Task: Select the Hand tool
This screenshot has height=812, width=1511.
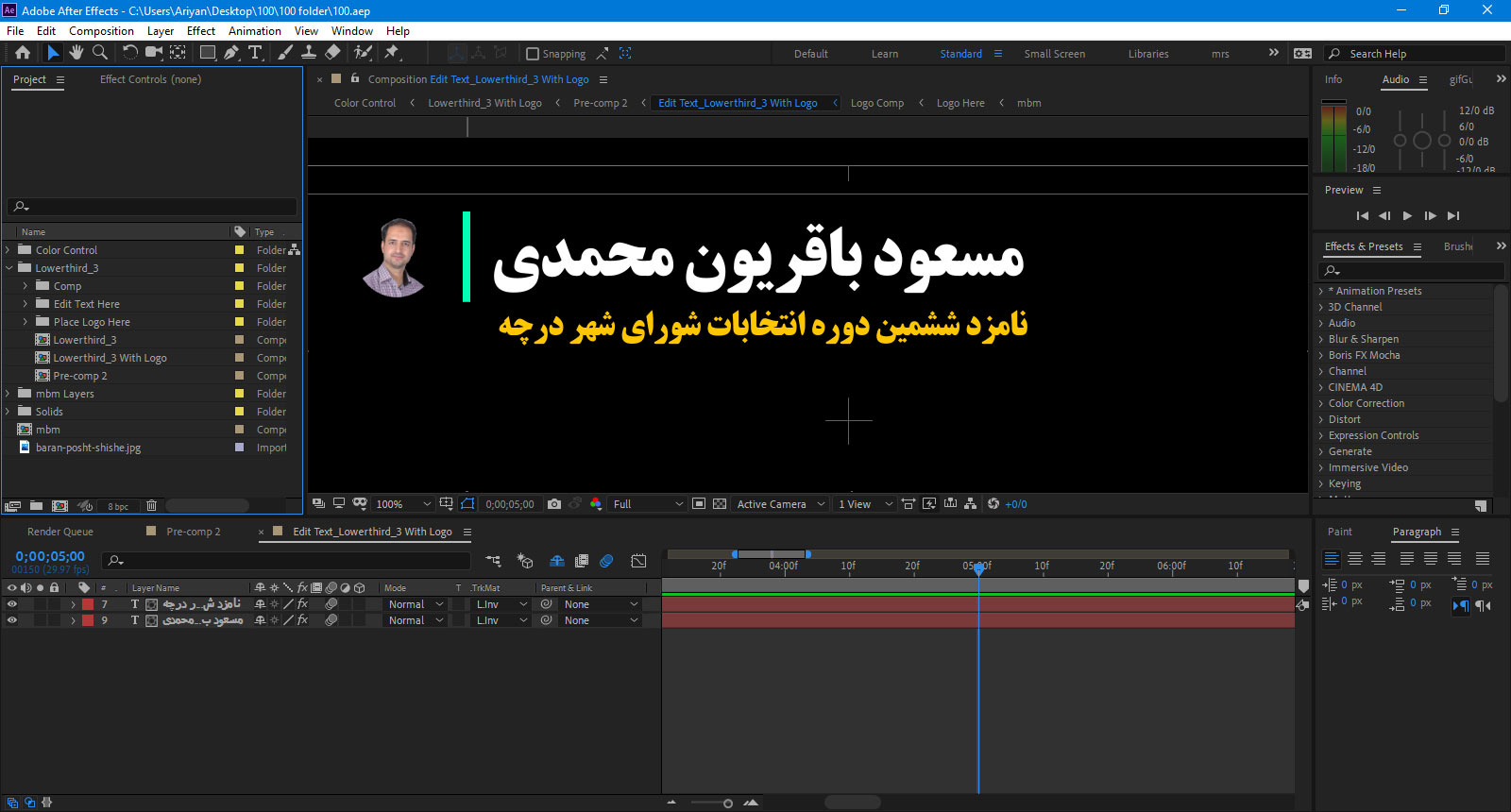Action: point(76,53)
